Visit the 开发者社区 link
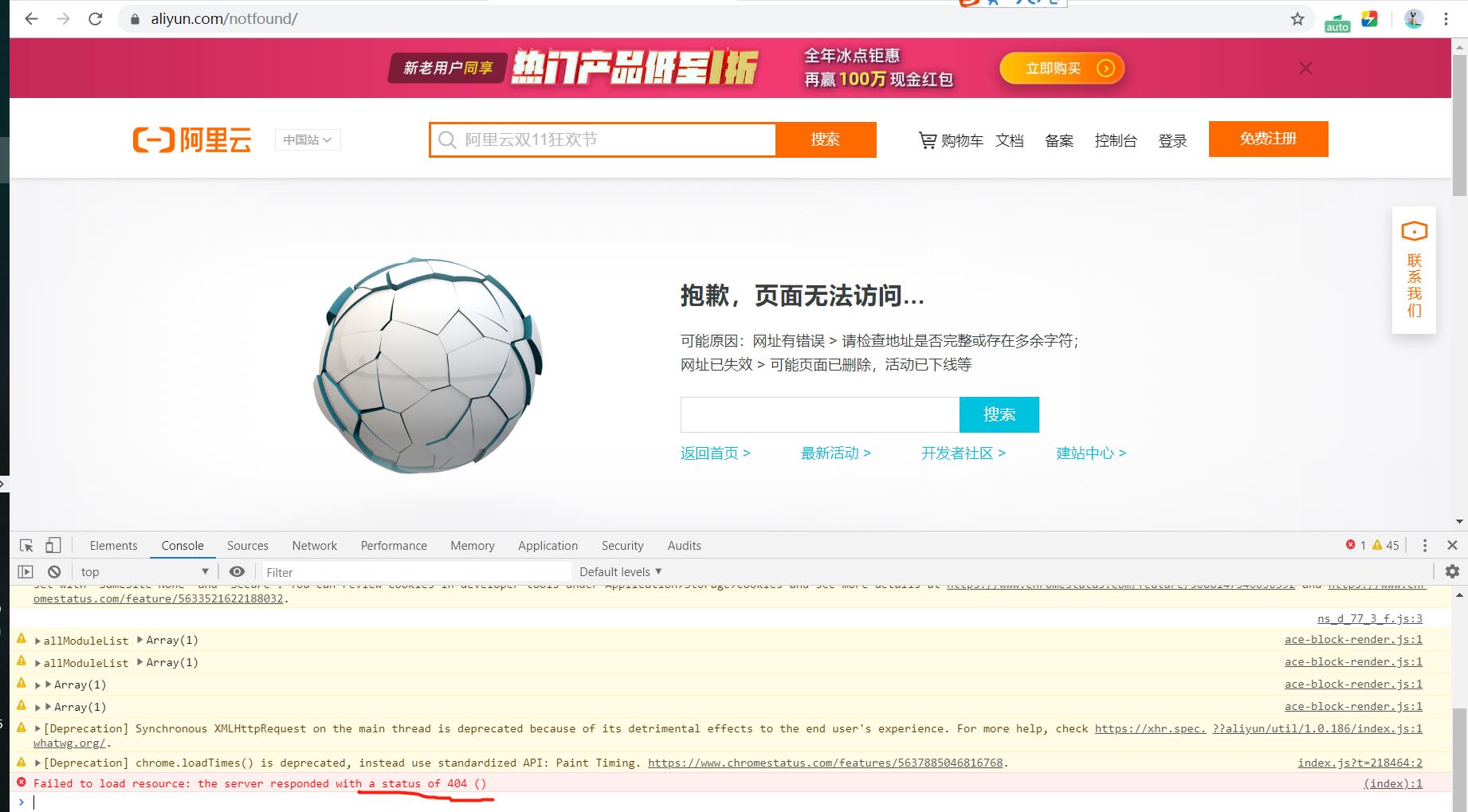This screenshot has width=1468, height=812. click(964, 453)
